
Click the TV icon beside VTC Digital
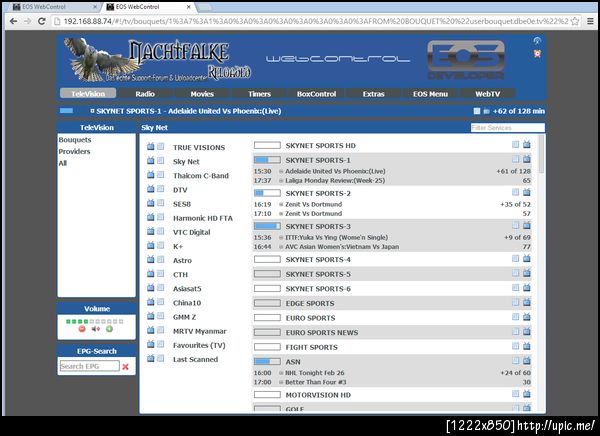151,231
